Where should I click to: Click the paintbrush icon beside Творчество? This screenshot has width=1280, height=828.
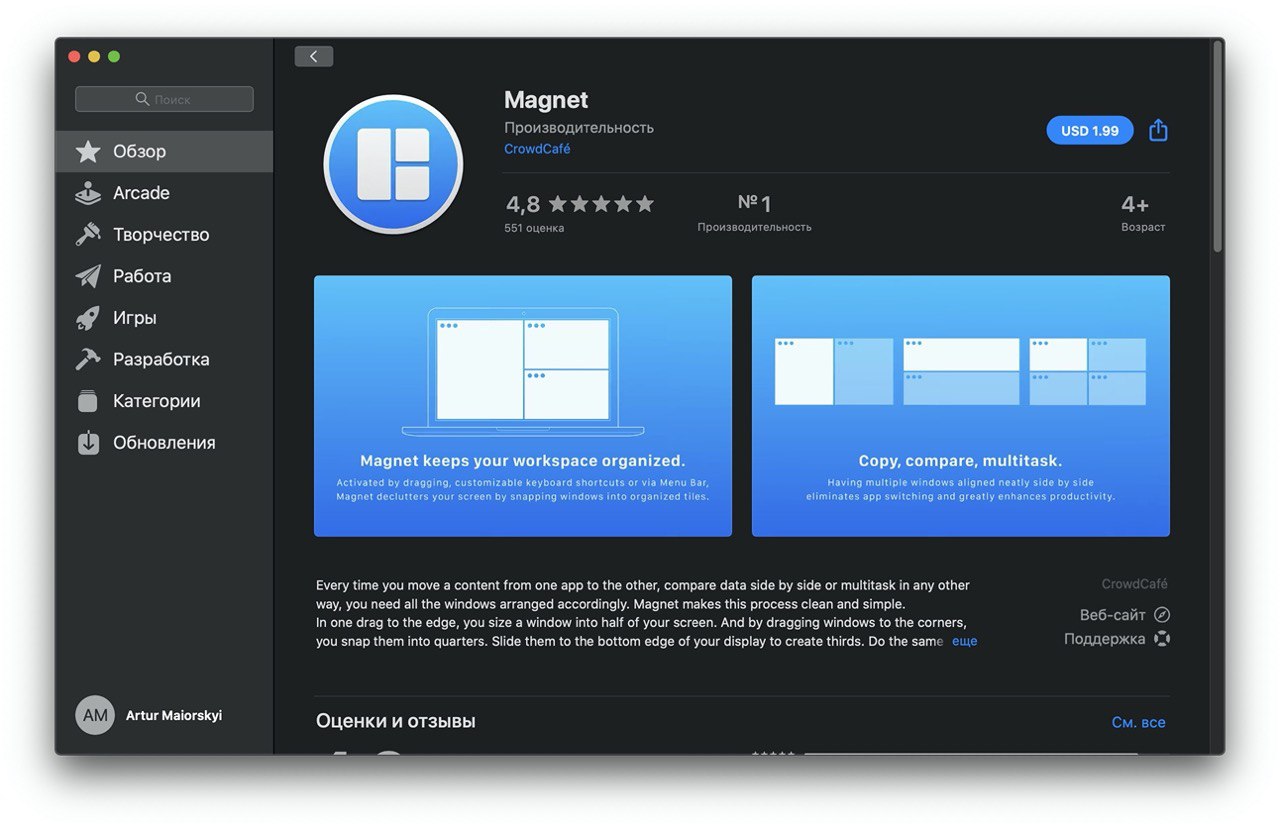tap(88, 235)
